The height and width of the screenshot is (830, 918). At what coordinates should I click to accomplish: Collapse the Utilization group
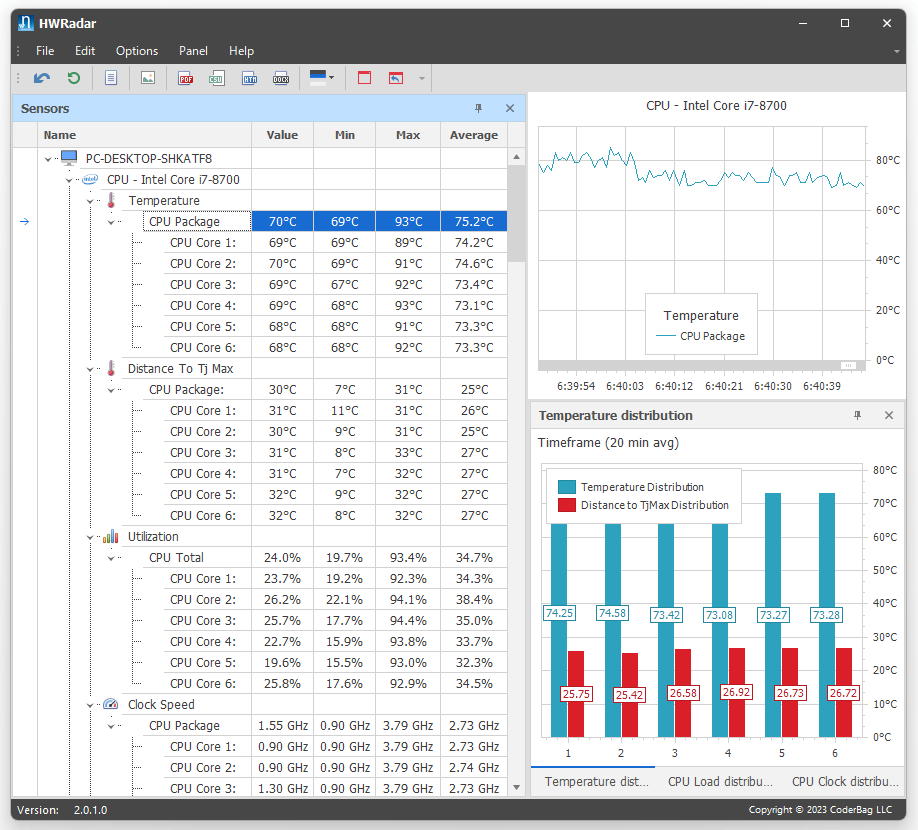click(x=90, y=537)
